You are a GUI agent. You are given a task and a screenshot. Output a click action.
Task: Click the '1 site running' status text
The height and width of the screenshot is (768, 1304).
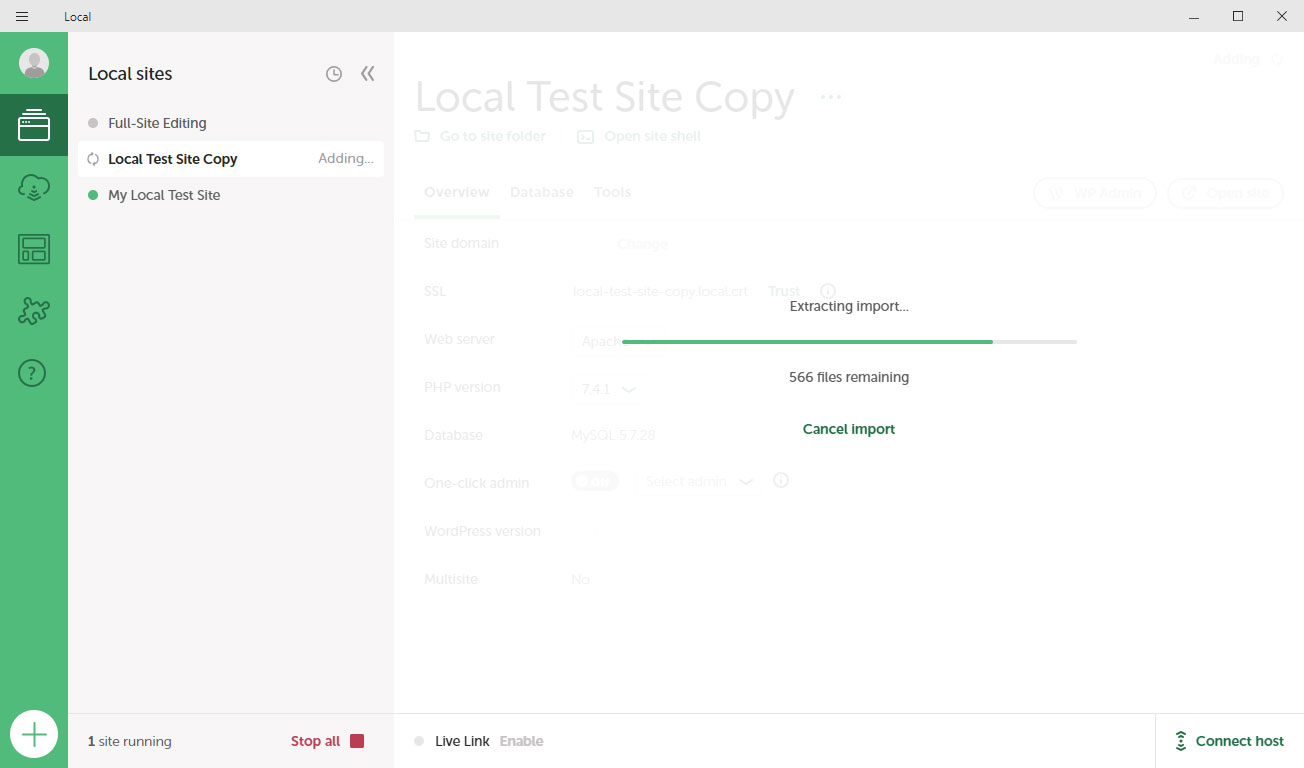tap(130, 741)
